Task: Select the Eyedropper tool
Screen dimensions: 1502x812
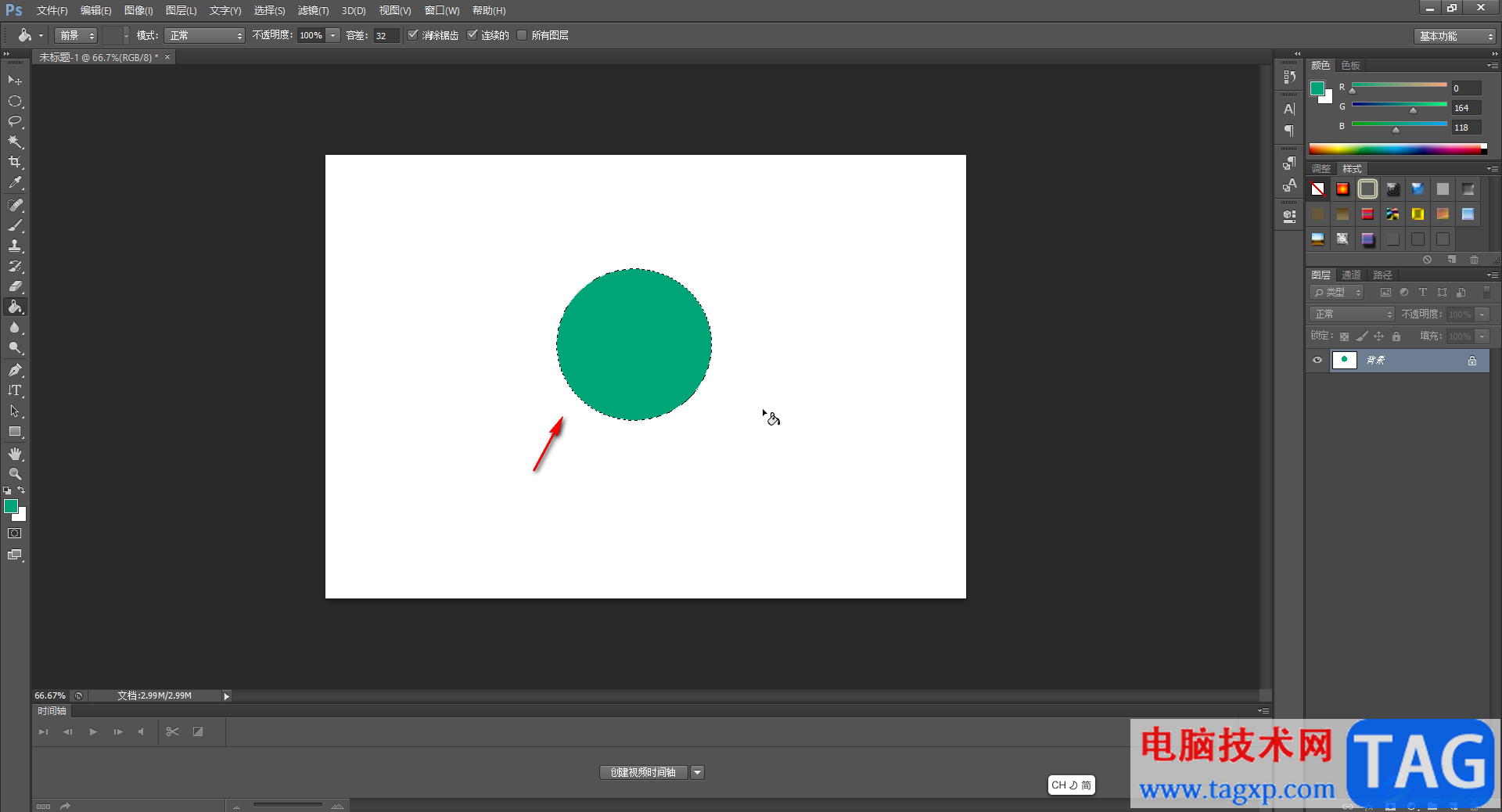Action: point(15,183)
